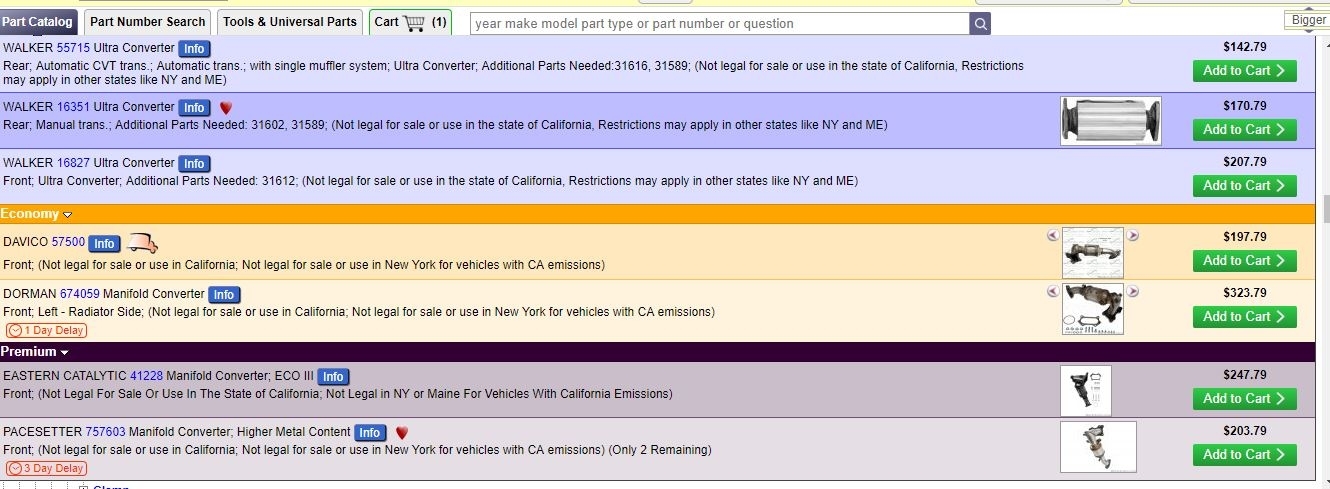This screenshot has width=1330, height=489.
Task: Open Info for EASTERN CATALYTIC 41228
Action: [333, 377]
